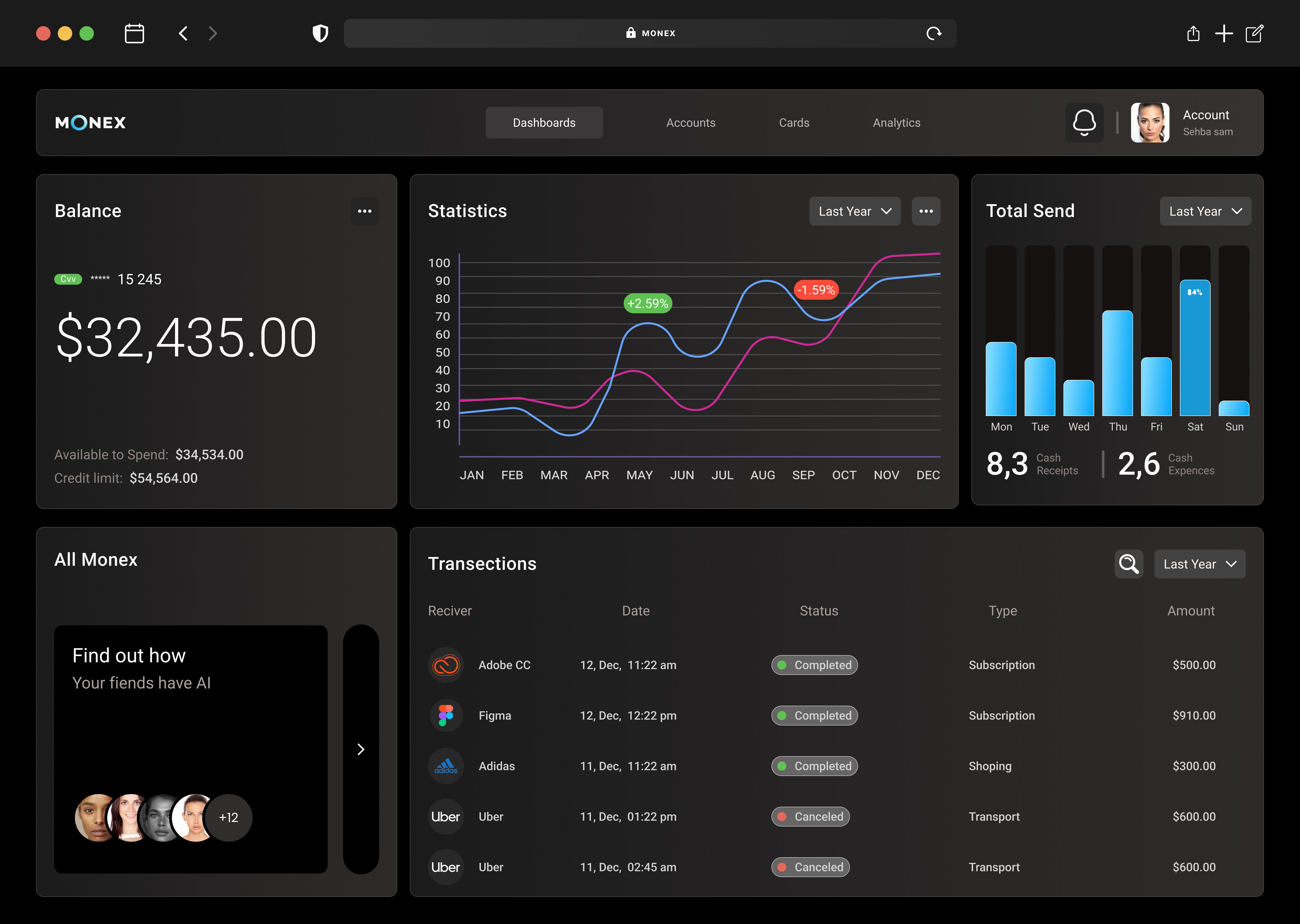Click the calendar icon in browser toolbar
This screenshot has height=924, width=1300.
[x=134, y=34]
